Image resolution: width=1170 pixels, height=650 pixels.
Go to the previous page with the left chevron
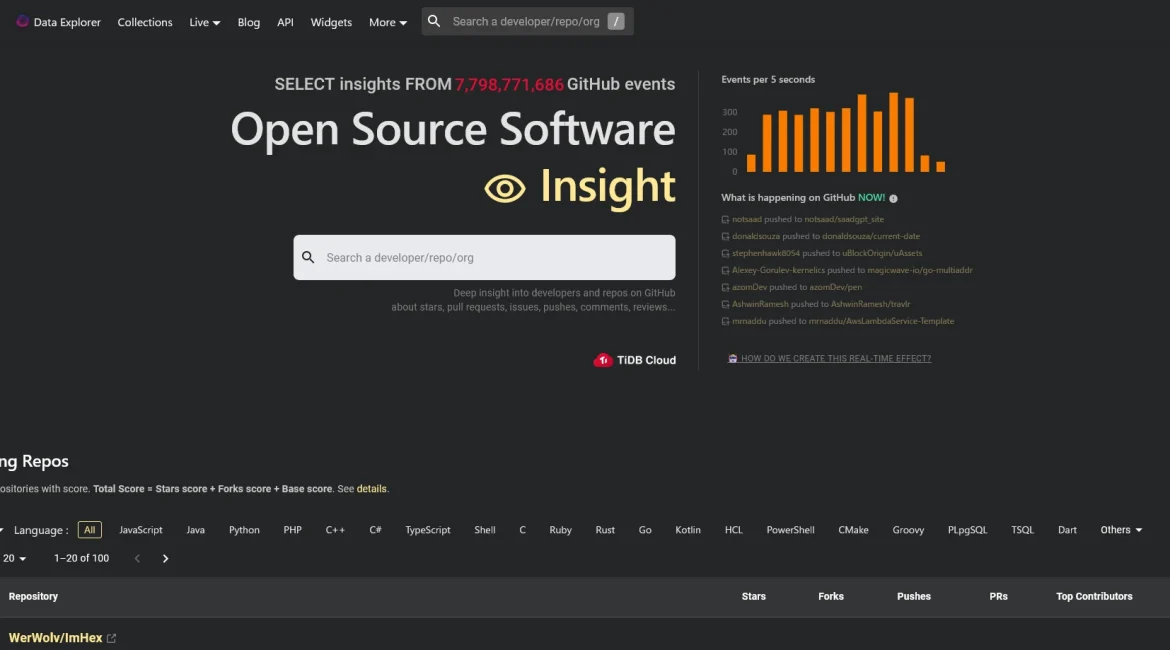click(x=137, y=558)
